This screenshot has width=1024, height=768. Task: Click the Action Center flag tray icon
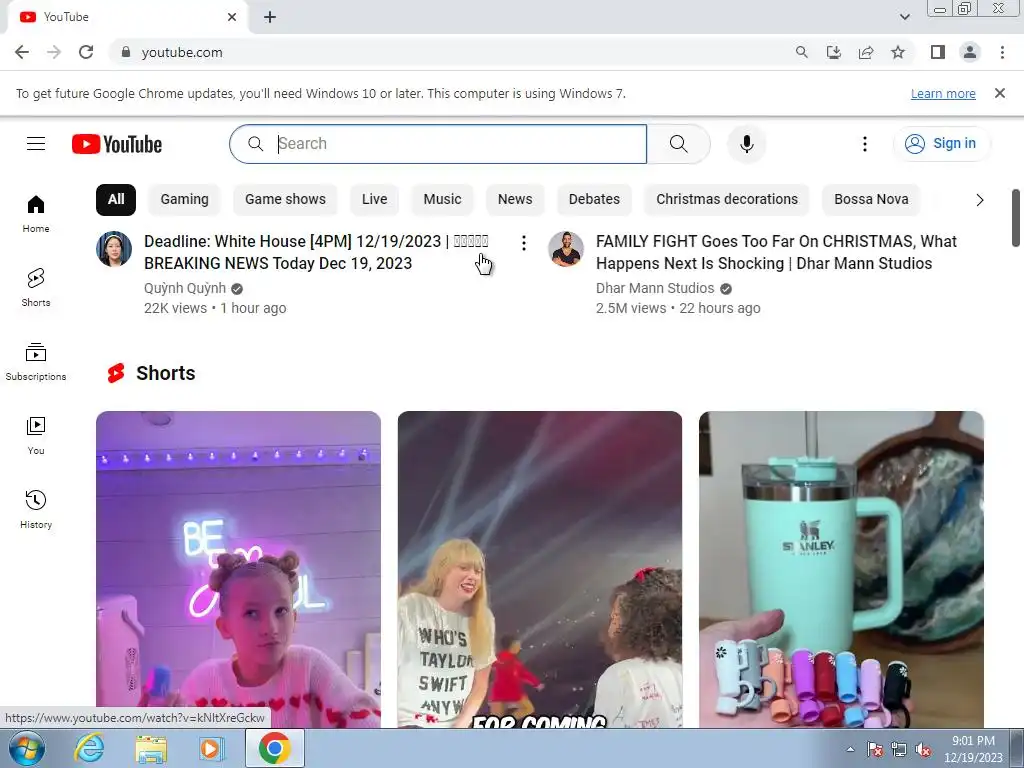875,750
